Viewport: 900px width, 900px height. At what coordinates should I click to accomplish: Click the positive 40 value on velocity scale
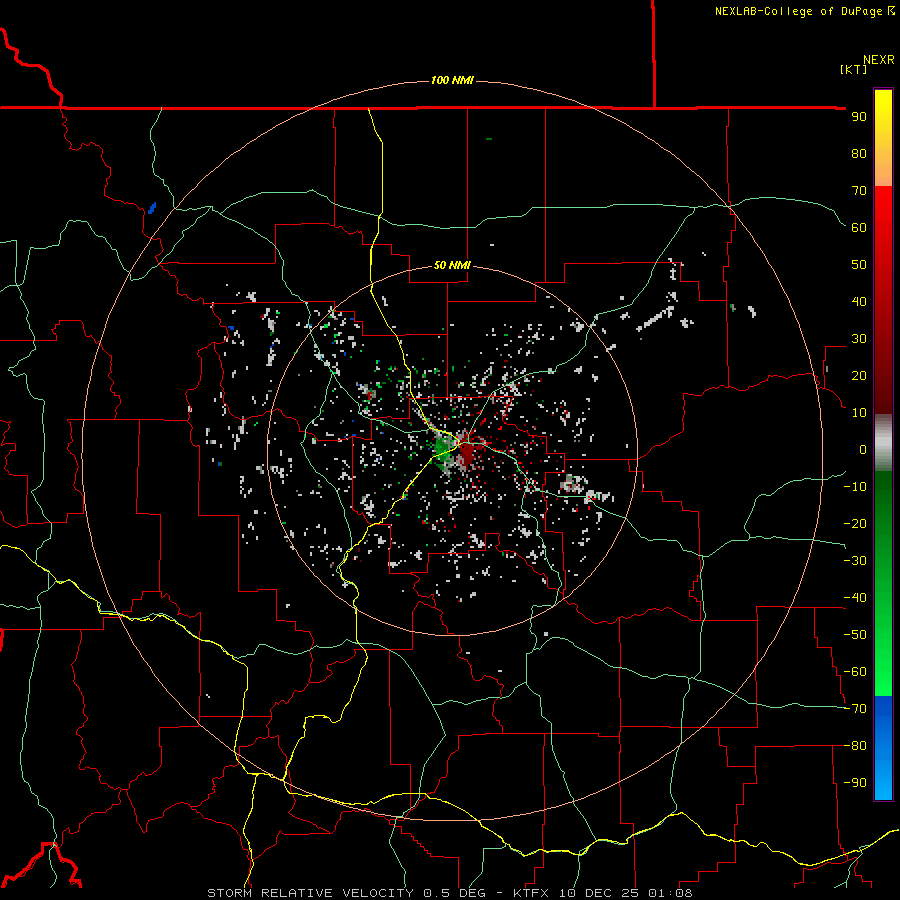(x=859, y=301)
